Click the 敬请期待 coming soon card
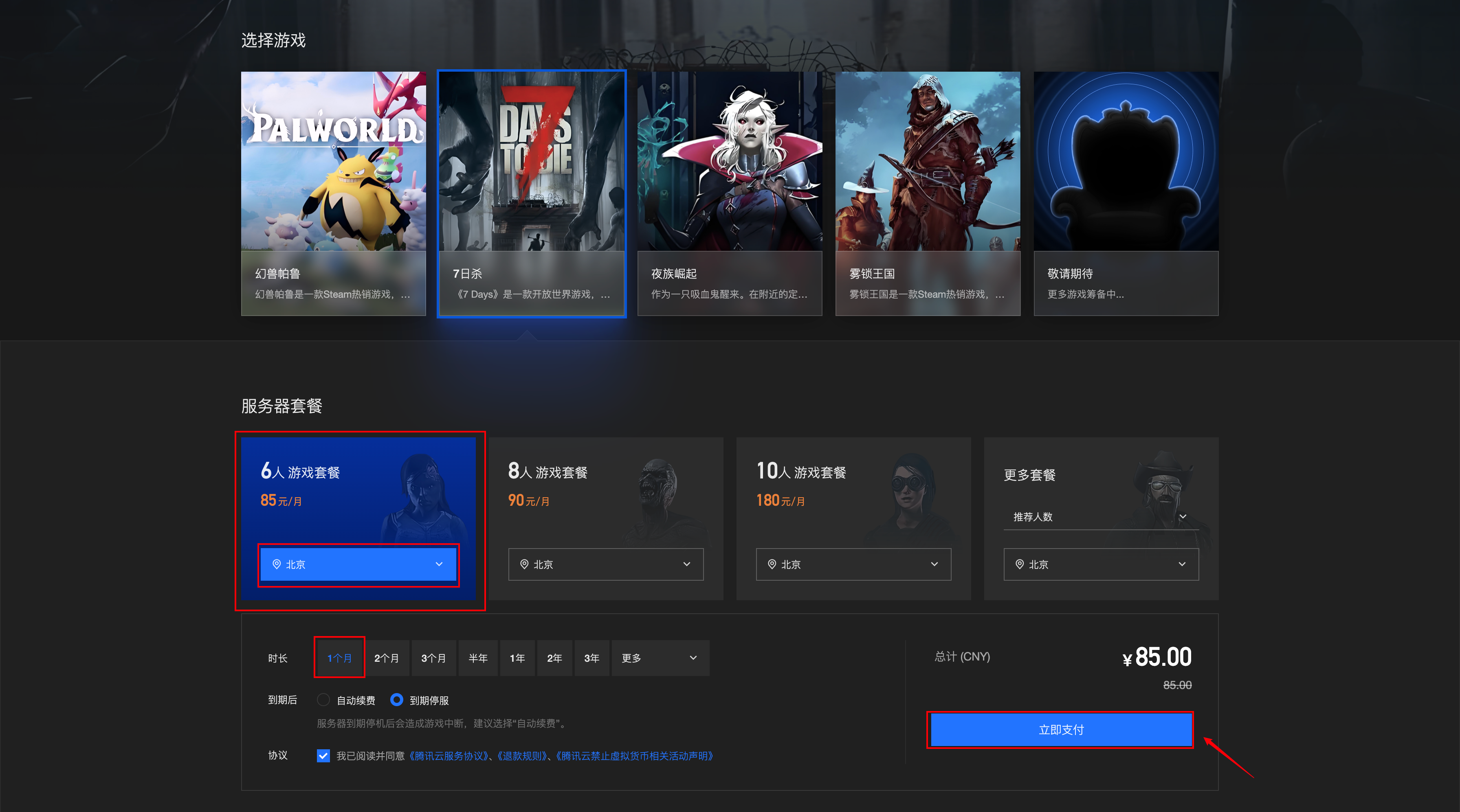The image size is (1460, 812). [1126, 193]
